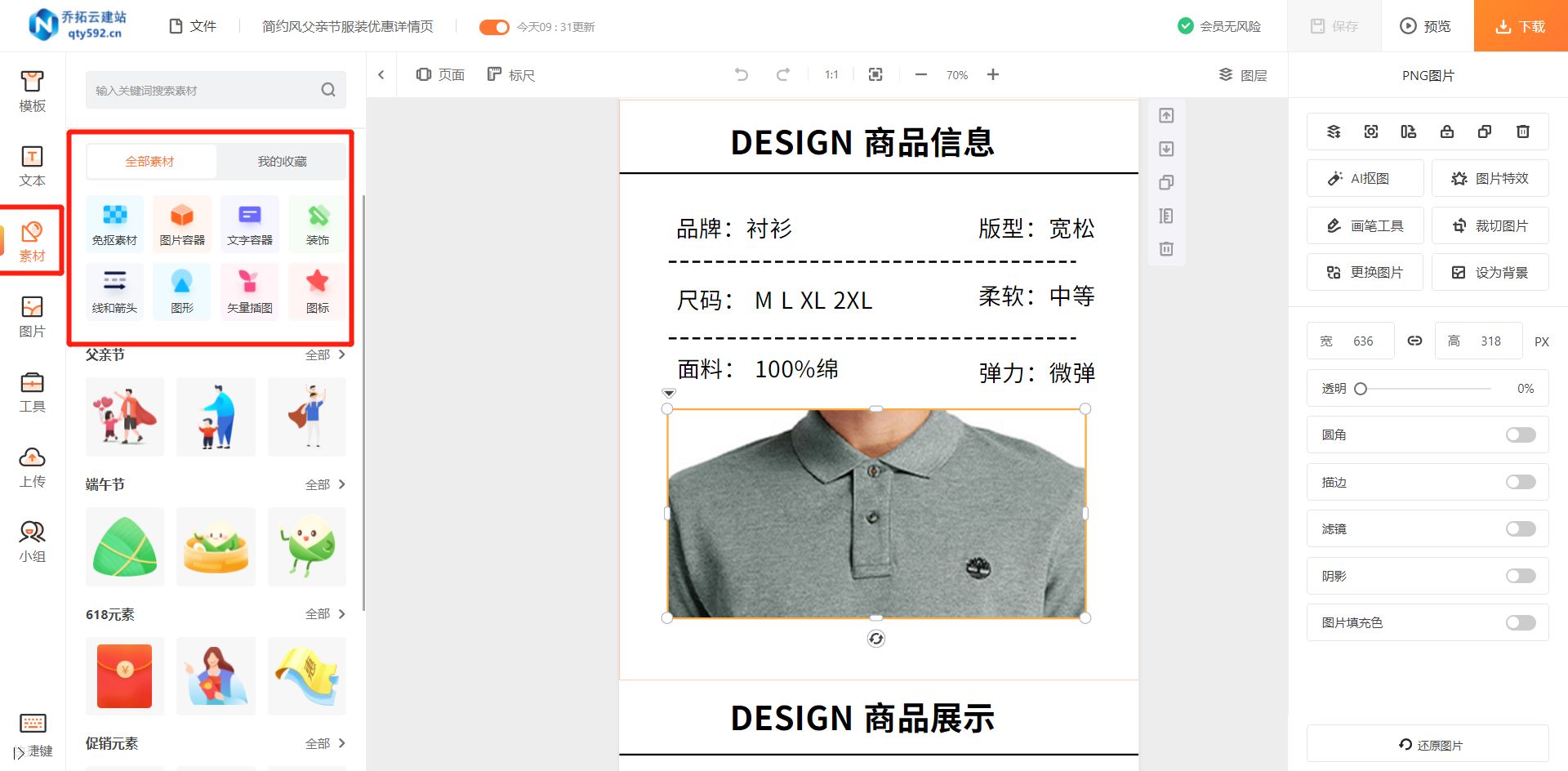Open the 图片 images sidebar tab
The width and height of the screenshot is (1568, 771).
tap(32, 316)
